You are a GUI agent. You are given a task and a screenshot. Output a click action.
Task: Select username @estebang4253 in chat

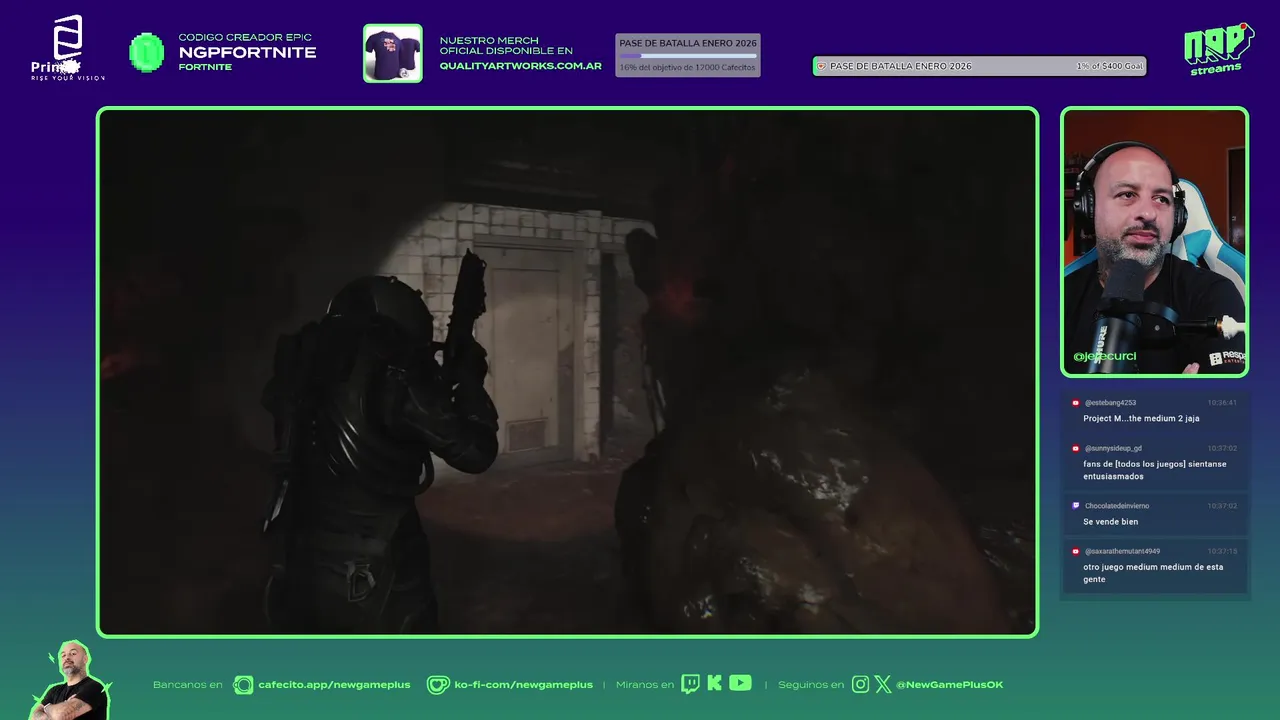[1110, 403]
